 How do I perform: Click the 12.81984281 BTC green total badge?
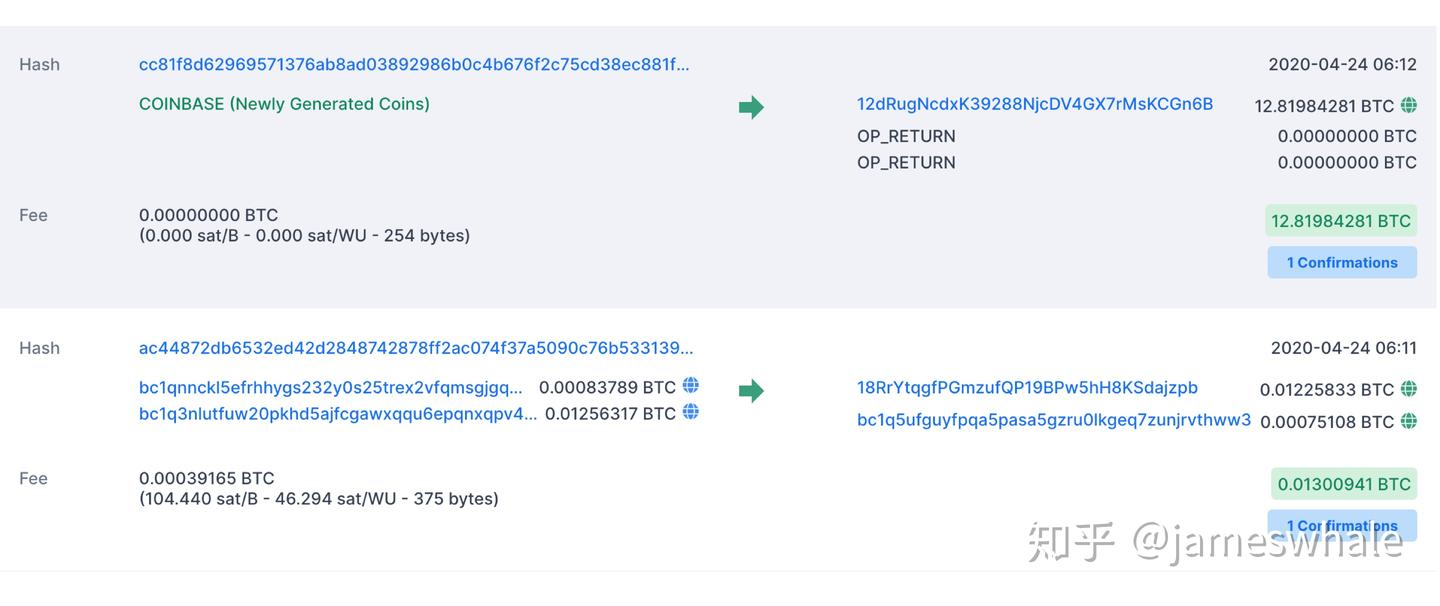(1340, 221)
